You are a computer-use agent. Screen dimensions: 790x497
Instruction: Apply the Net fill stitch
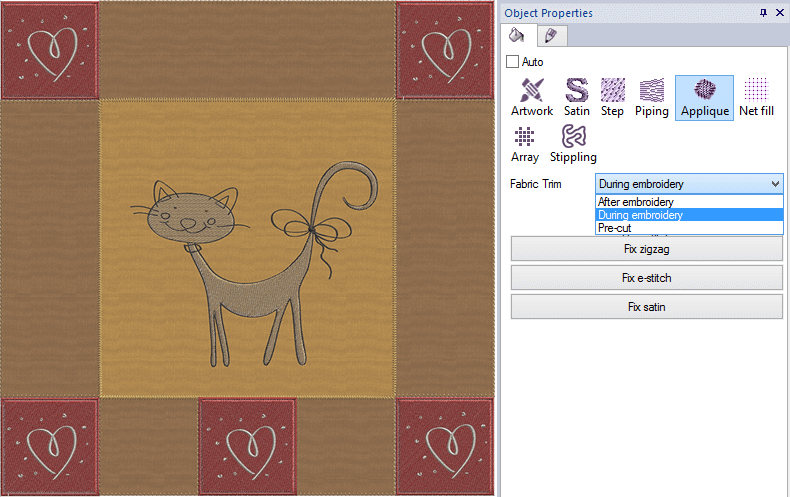(x=756, y=97)
